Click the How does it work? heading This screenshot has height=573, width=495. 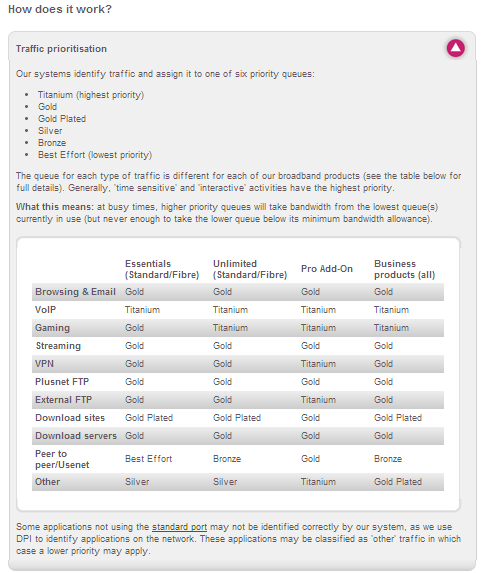click(60, 9)
